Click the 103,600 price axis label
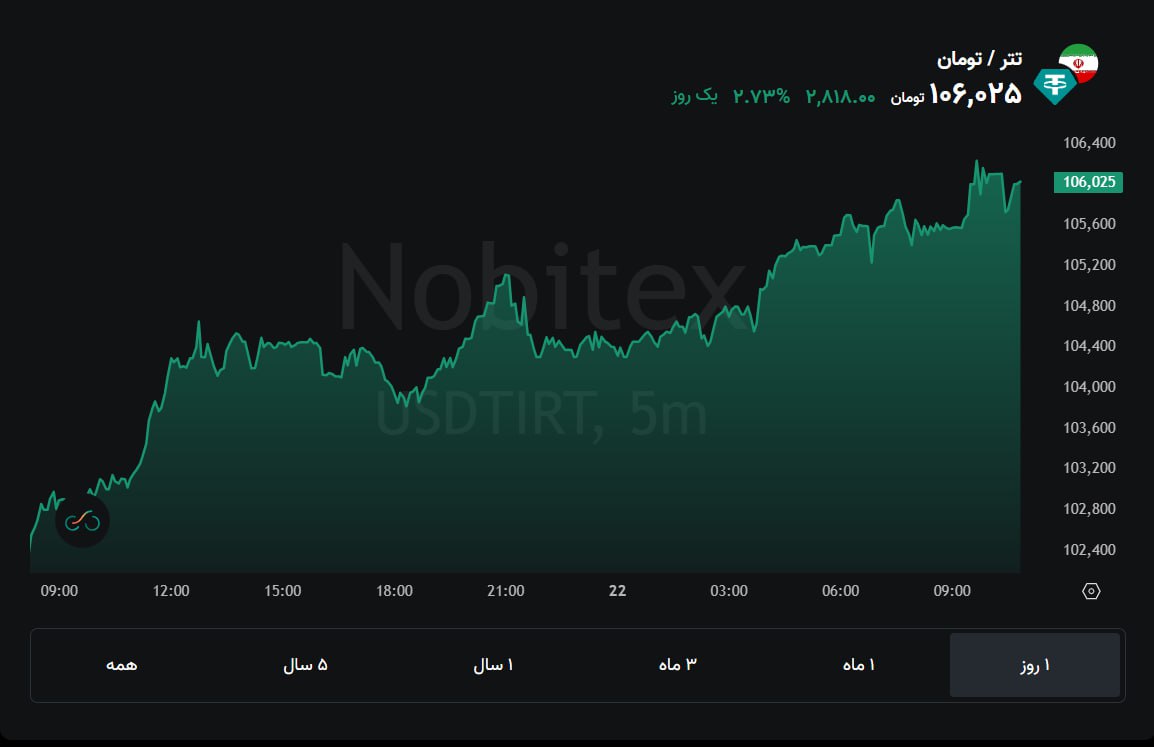This screenshot has width=1154, height=747. [1089, 428]
